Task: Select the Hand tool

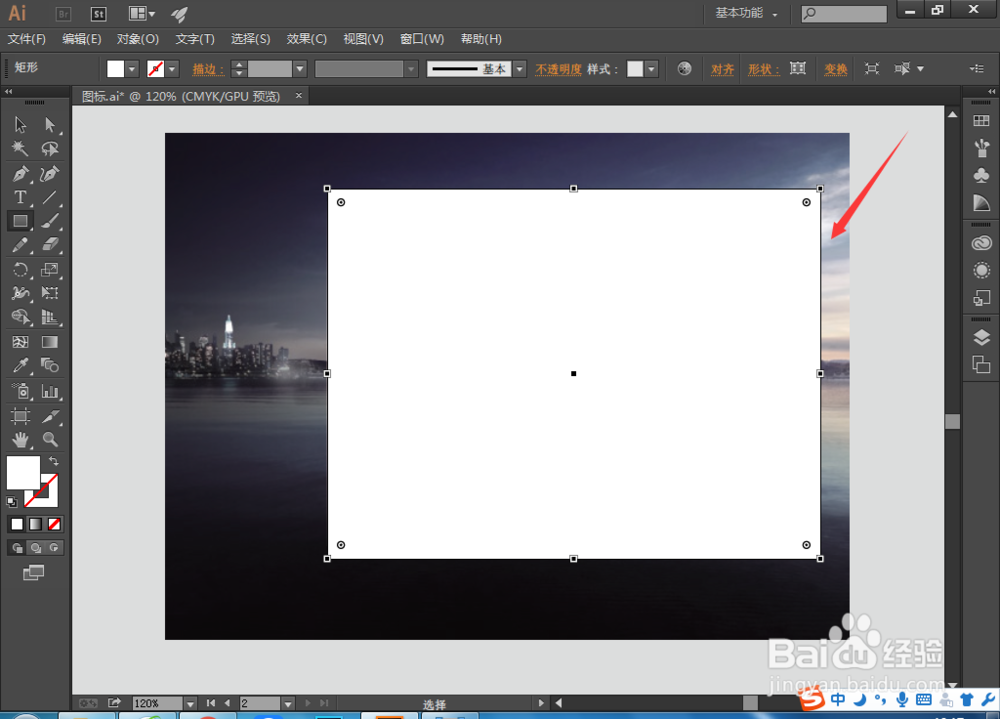Action: point(20,440)
